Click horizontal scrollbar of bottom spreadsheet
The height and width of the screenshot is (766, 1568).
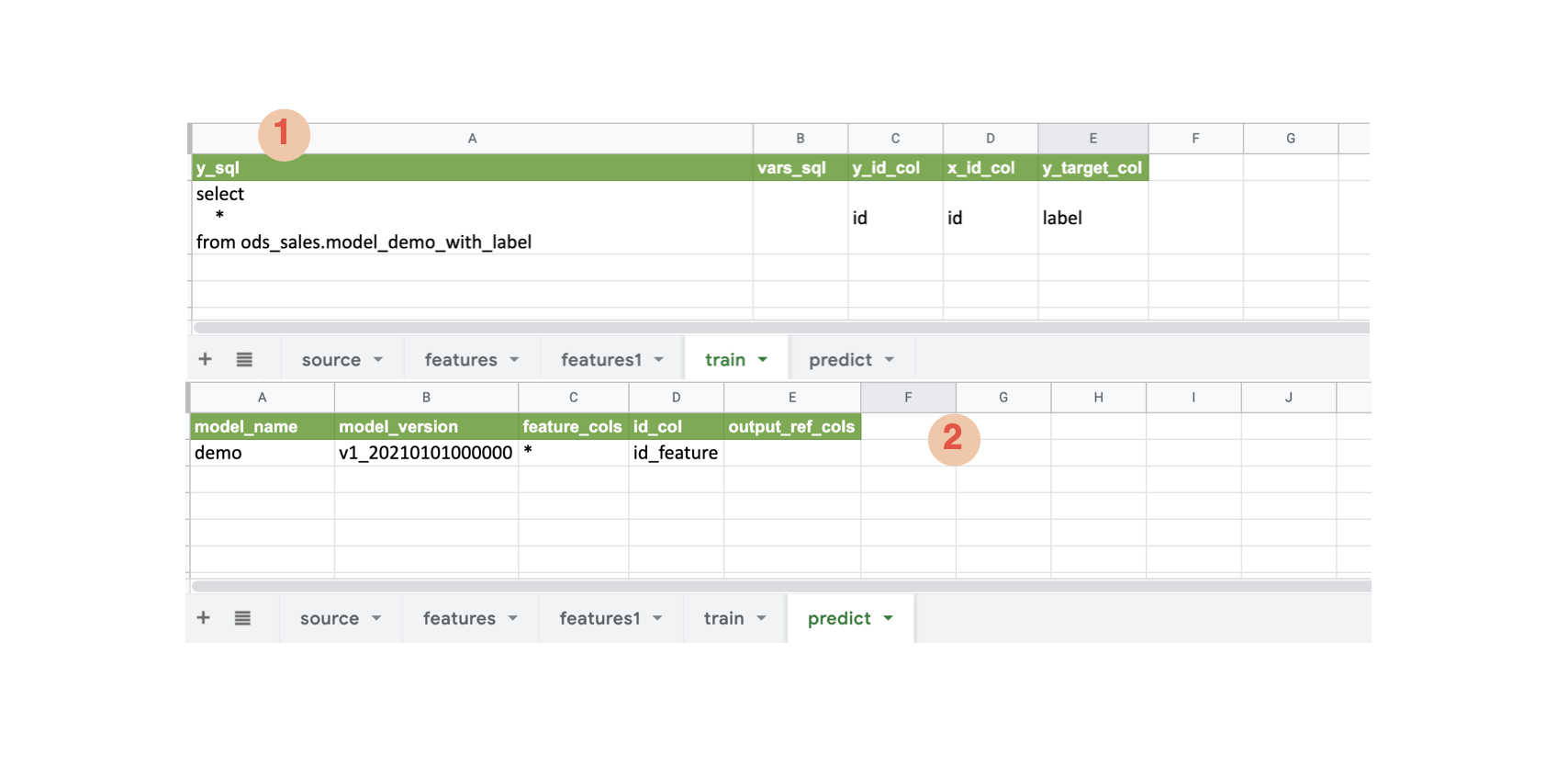pos(780,586)
